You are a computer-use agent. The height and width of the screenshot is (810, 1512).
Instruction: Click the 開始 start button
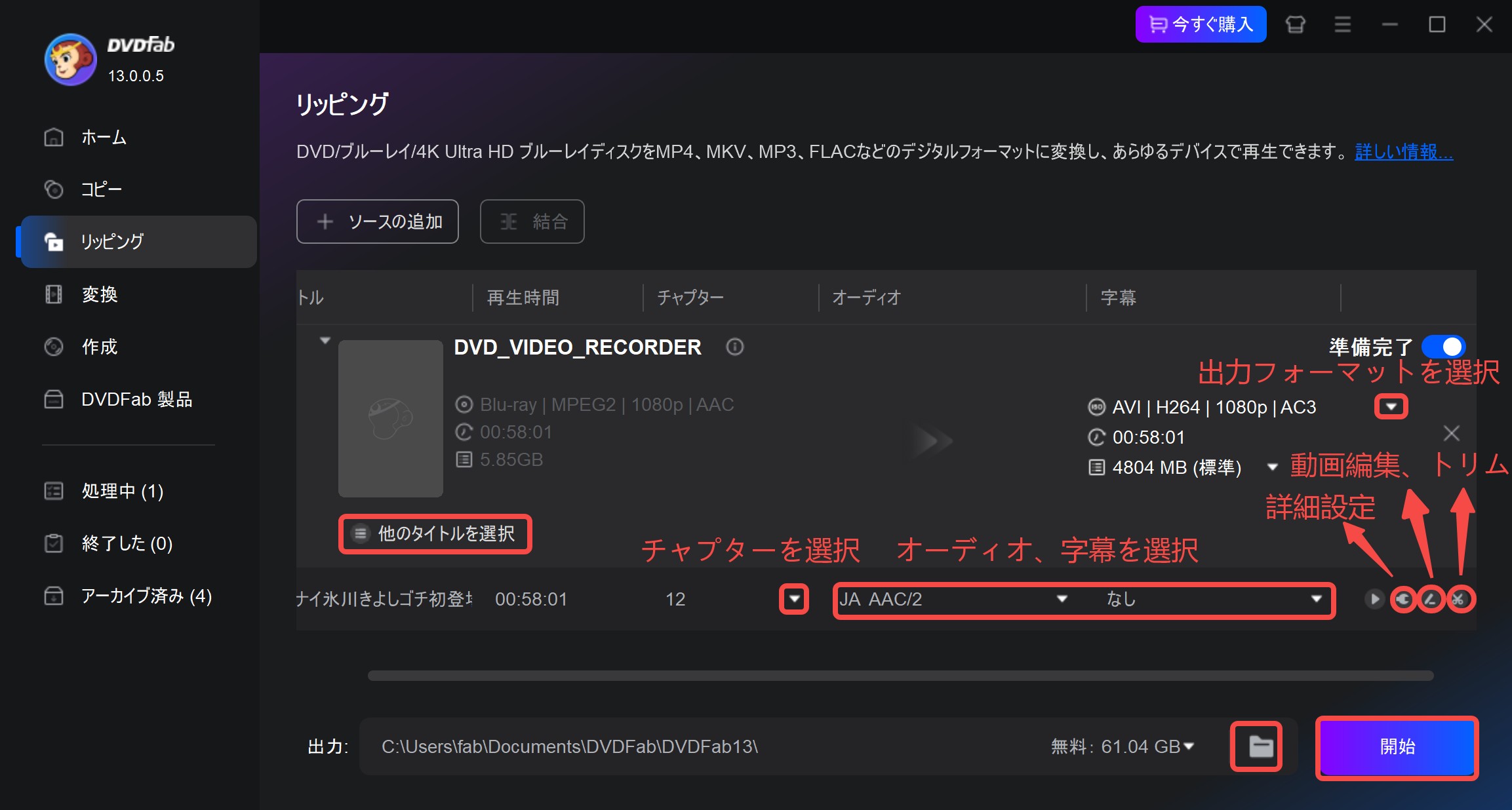click(1397, 747)
